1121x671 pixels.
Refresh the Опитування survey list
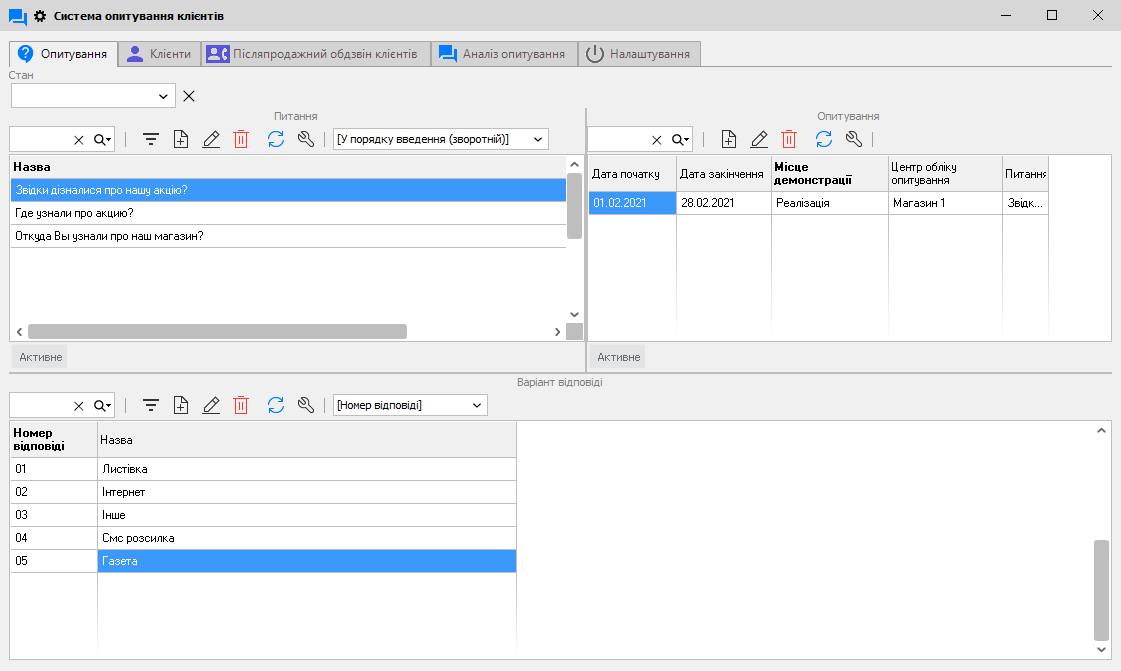pyautogui.click(x=824, y=140)
